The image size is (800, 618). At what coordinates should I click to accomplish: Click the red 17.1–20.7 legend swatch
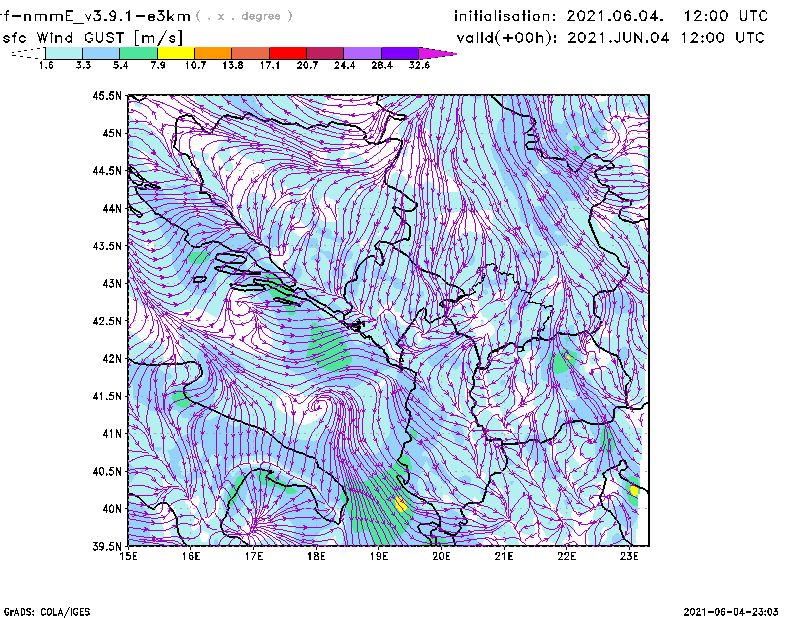click(x=288, y=53)
